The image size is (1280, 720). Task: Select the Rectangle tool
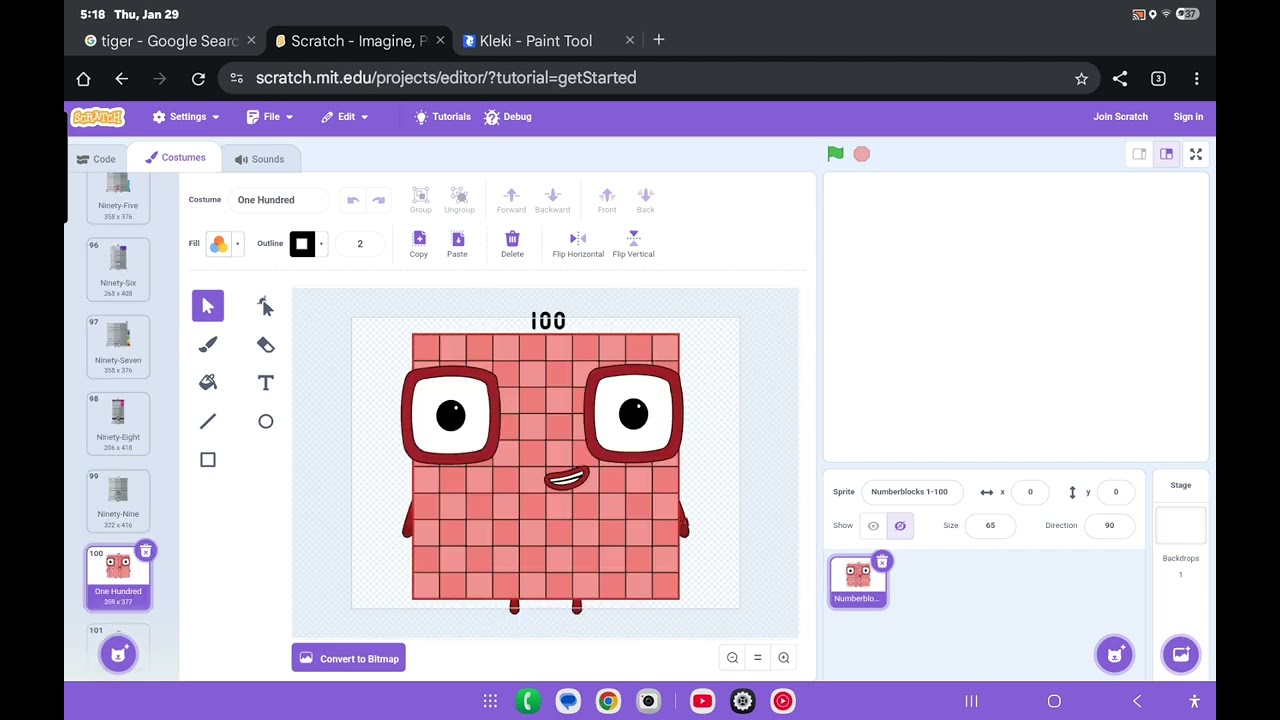click(x=208, y=460)
